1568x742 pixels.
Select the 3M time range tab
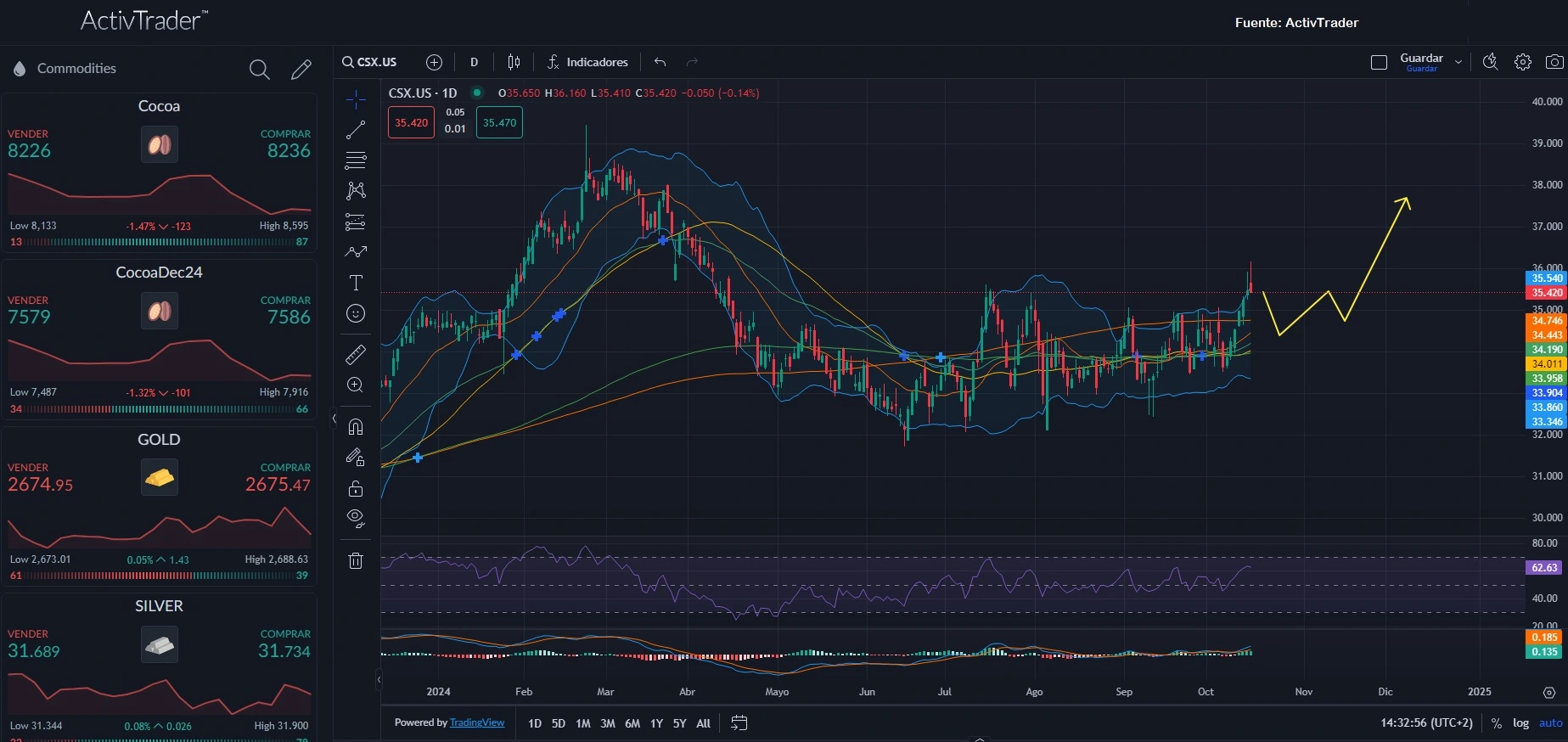point(608,723)
